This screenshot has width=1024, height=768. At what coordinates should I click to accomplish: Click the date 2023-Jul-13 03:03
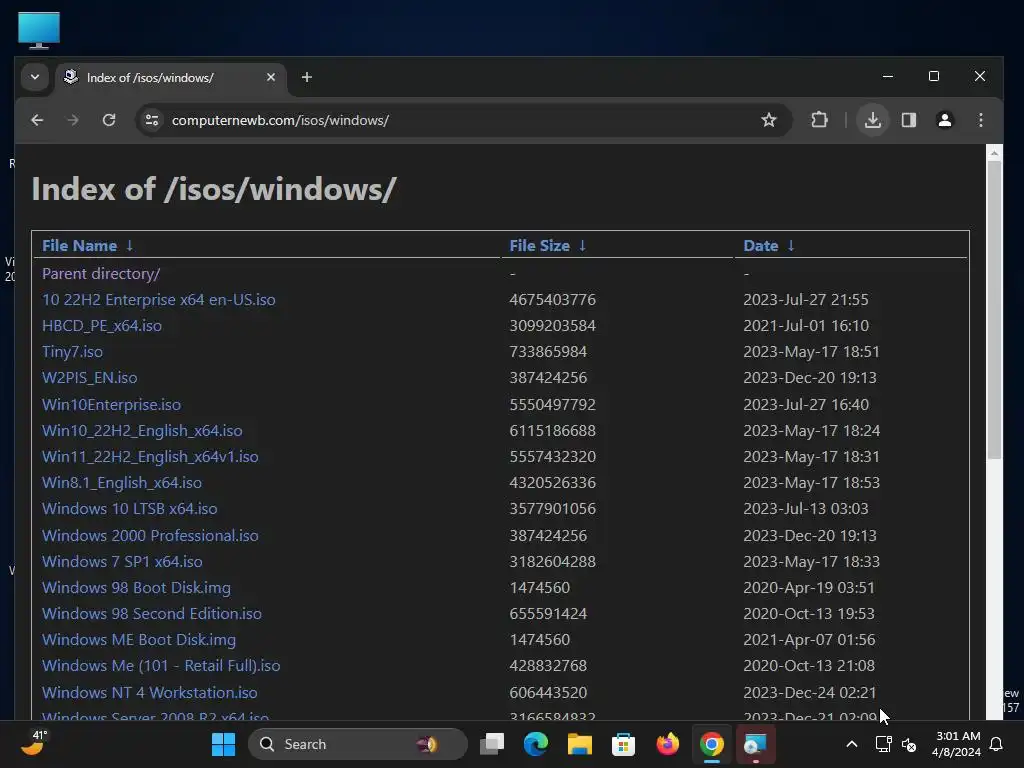[806, 509]
